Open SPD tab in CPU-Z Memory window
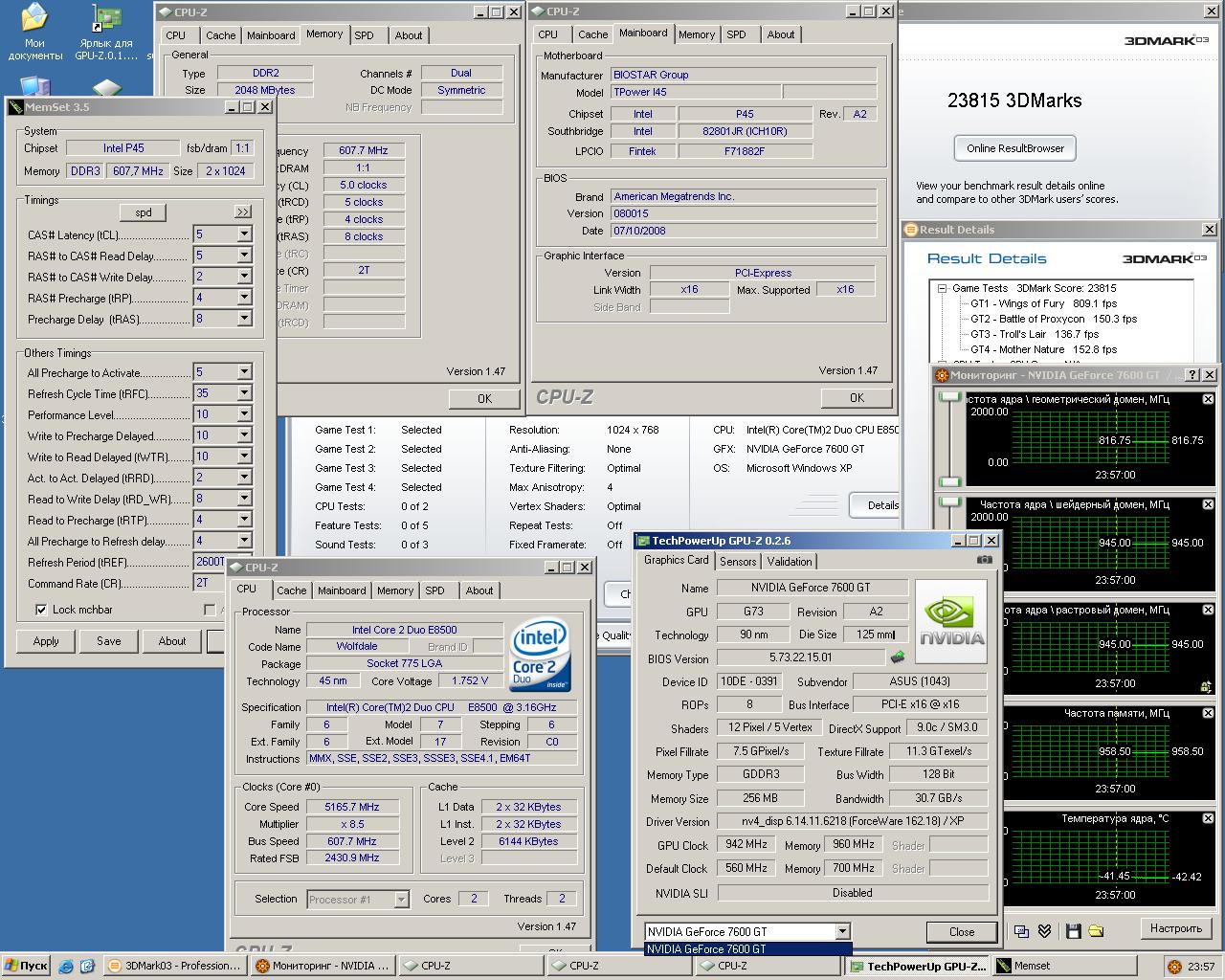Screen dimensions: 1225x980 click(365, 35)
